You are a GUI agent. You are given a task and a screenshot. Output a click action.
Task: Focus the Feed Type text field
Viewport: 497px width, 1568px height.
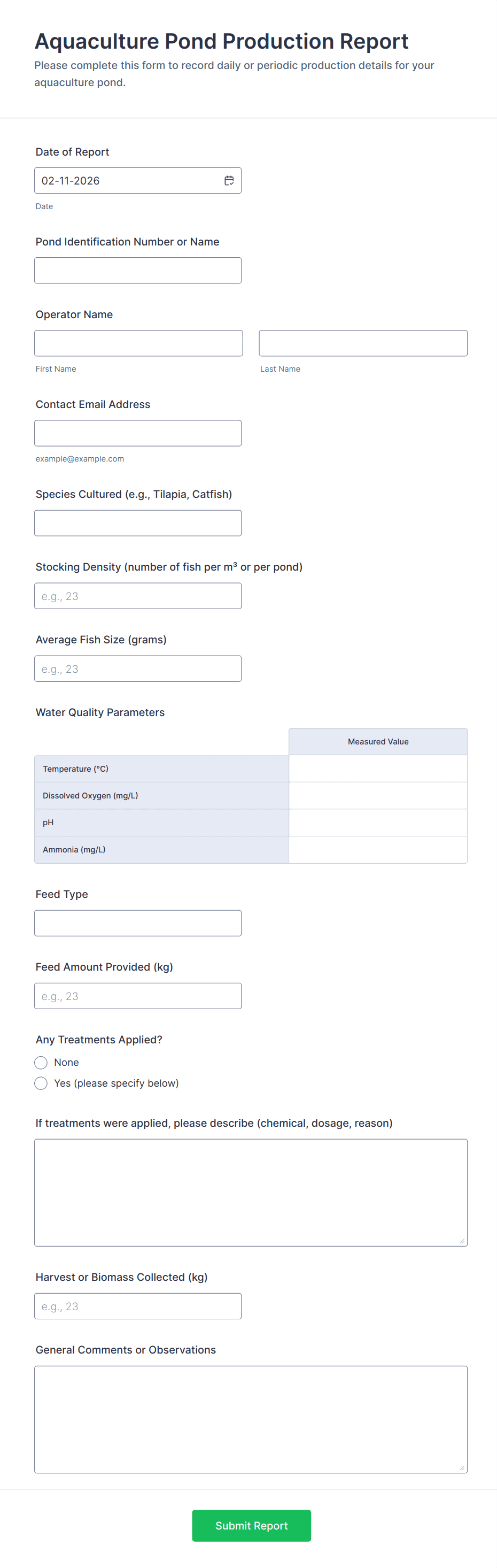(137, 923)
